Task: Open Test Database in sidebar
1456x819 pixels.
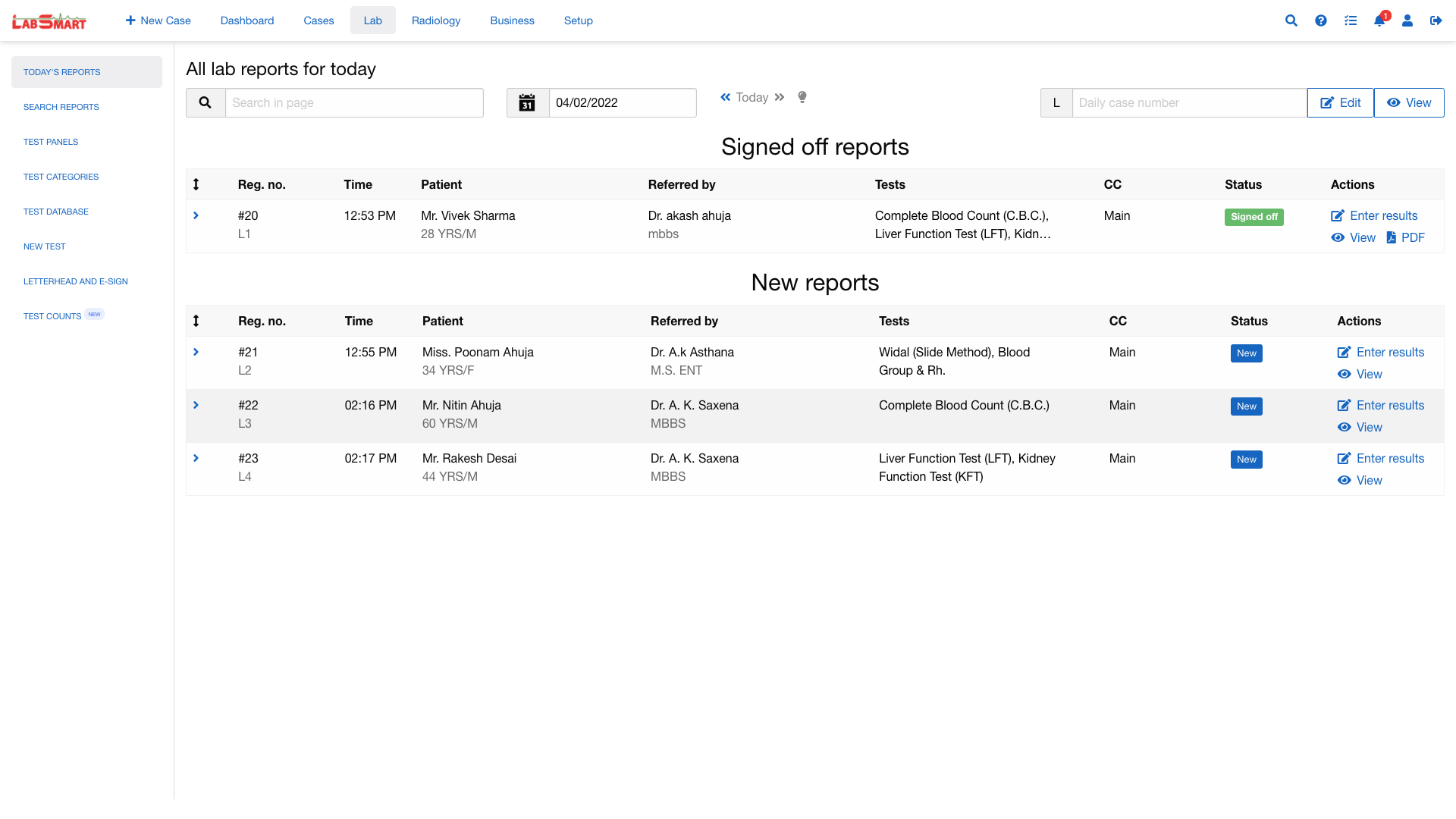Action: 86,212
